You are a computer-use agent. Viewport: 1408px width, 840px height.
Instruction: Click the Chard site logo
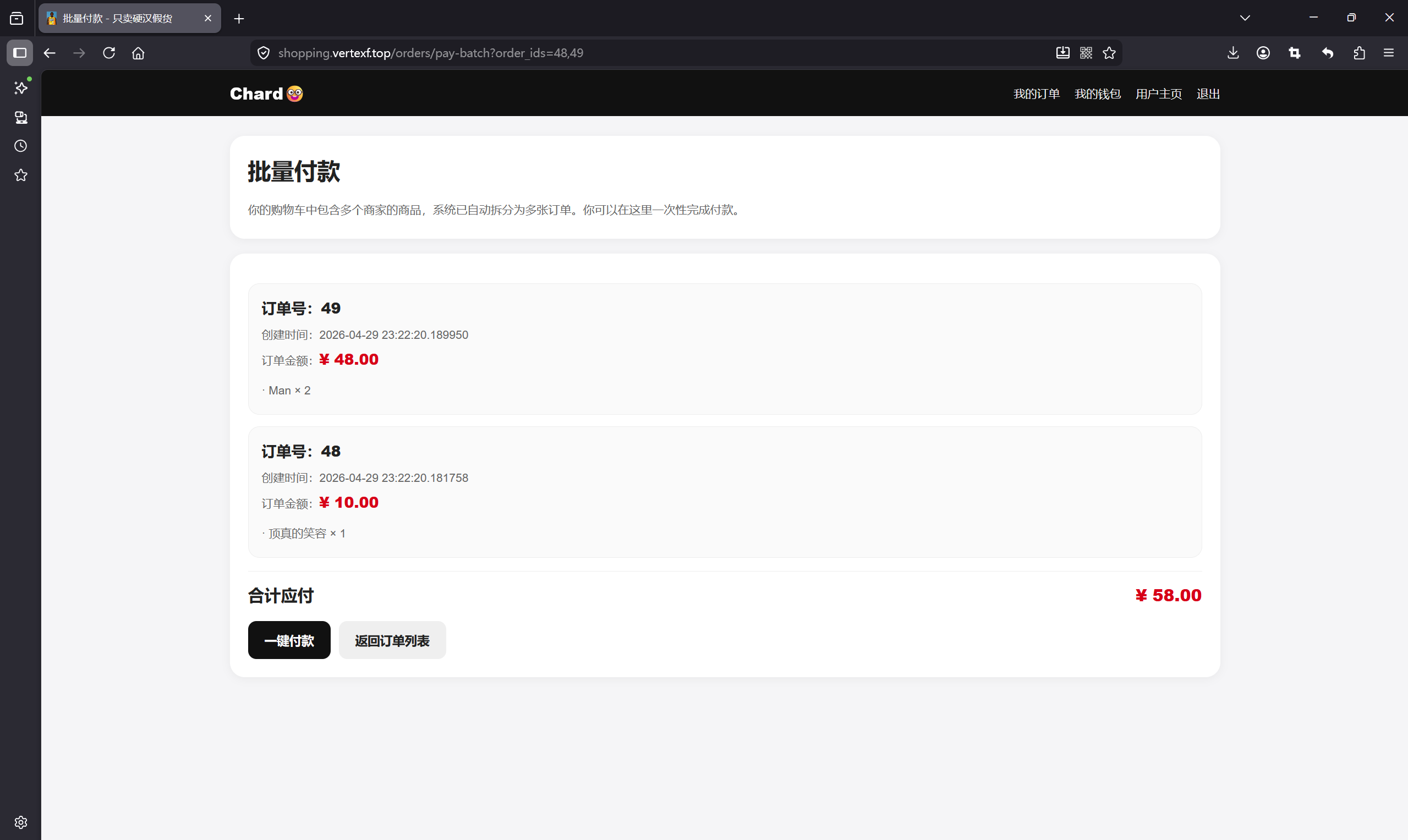point(266,94)
